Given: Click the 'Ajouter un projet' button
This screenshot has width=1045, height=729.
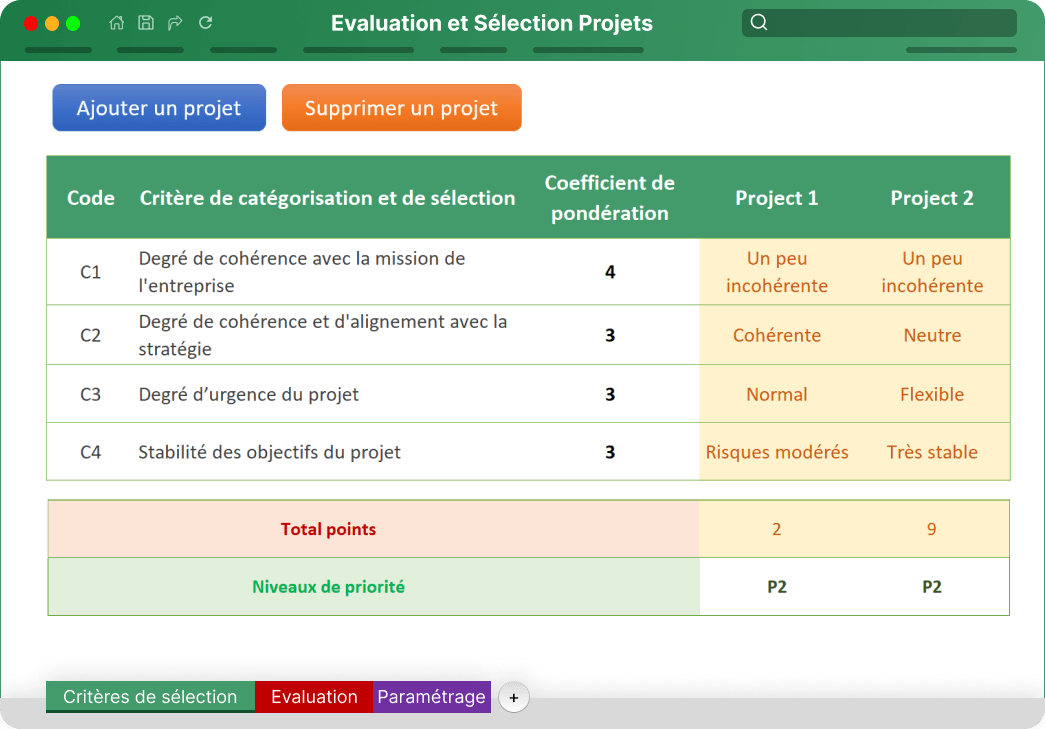Looking at the screenshot, I should (158, 107).
